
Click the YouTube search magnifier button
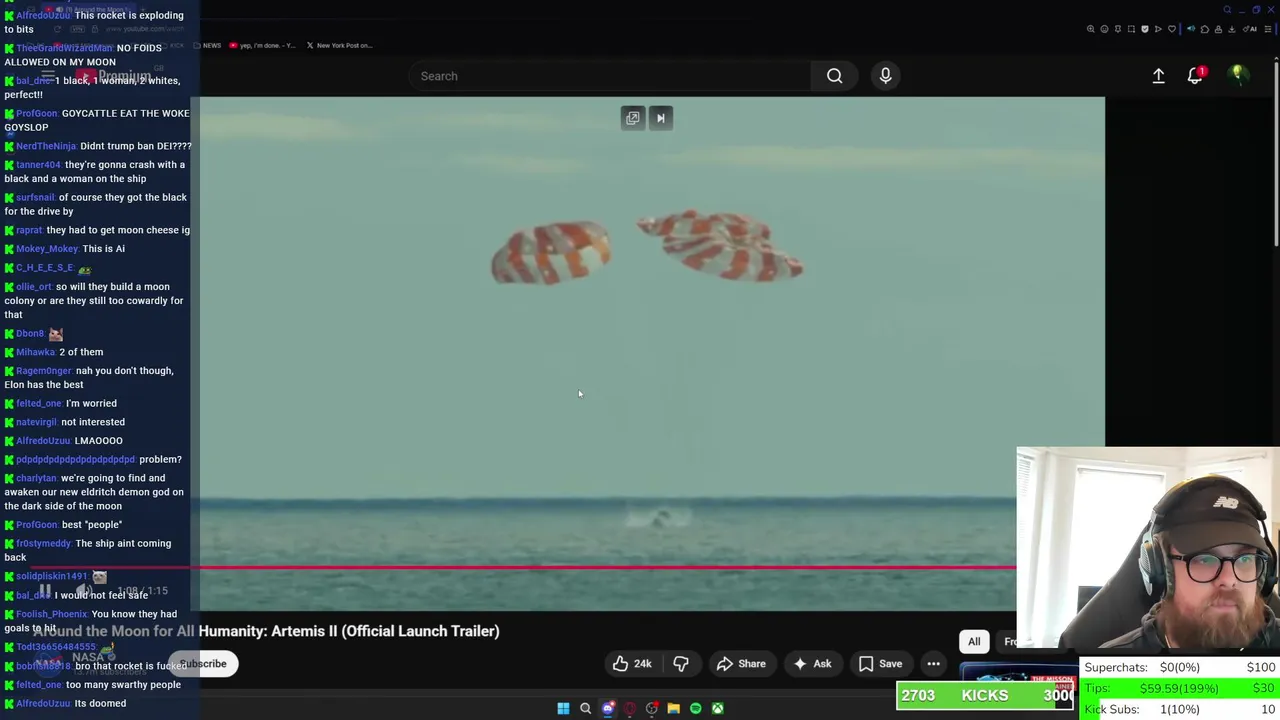(x=834, y=76)
